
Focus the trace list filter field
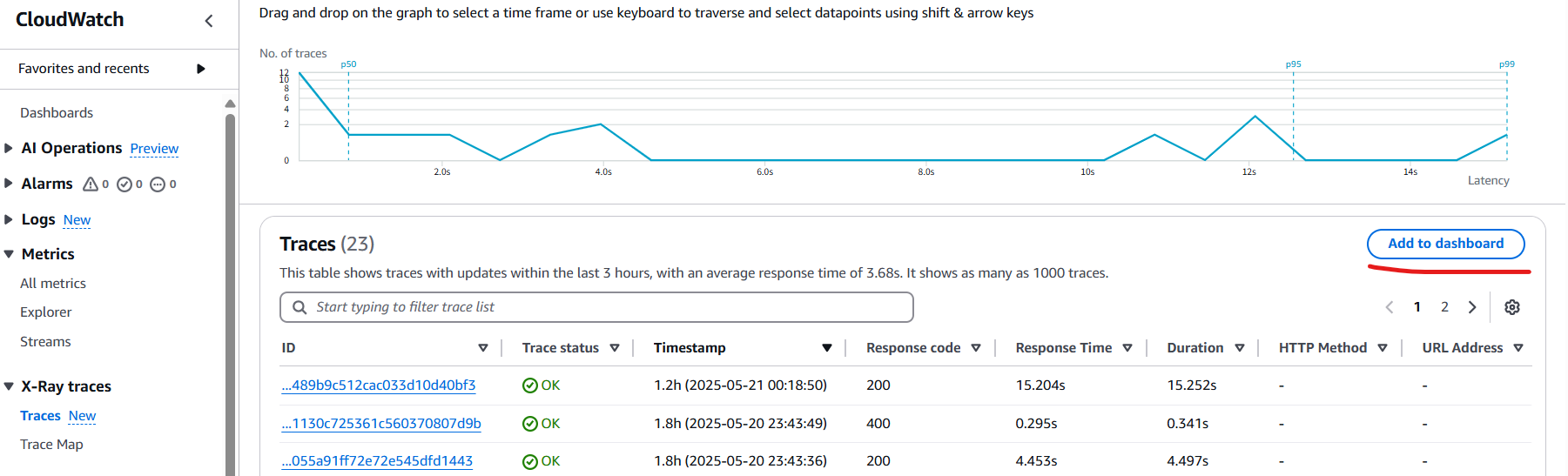[x=596, y=307]
